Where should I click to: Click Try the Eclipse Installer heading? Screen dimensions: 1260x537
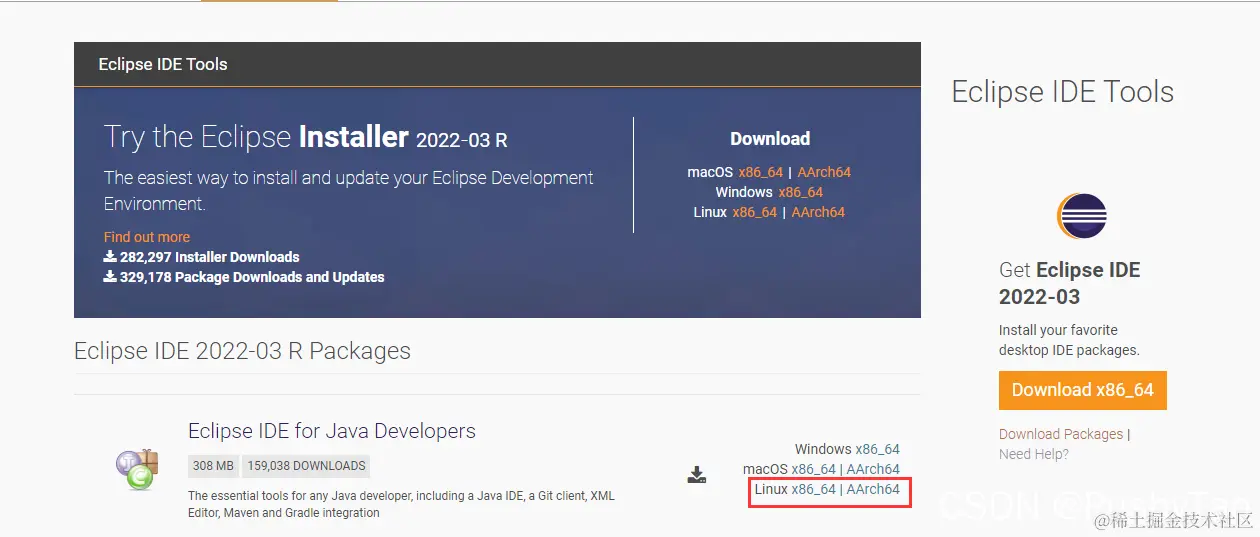(x=306, y=137)
